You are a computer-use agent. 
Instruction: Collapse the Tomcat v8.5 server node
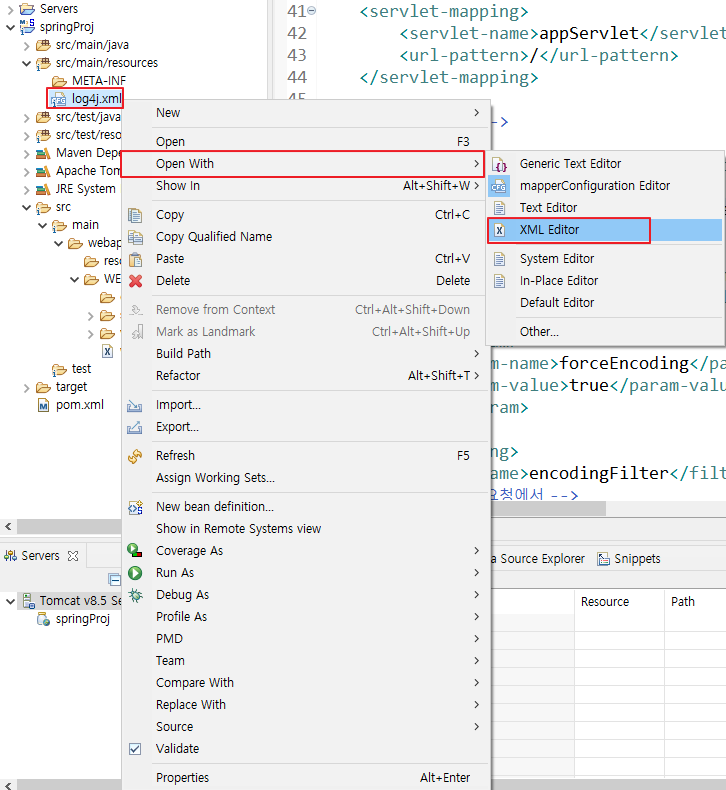click(x=10, y=602)
